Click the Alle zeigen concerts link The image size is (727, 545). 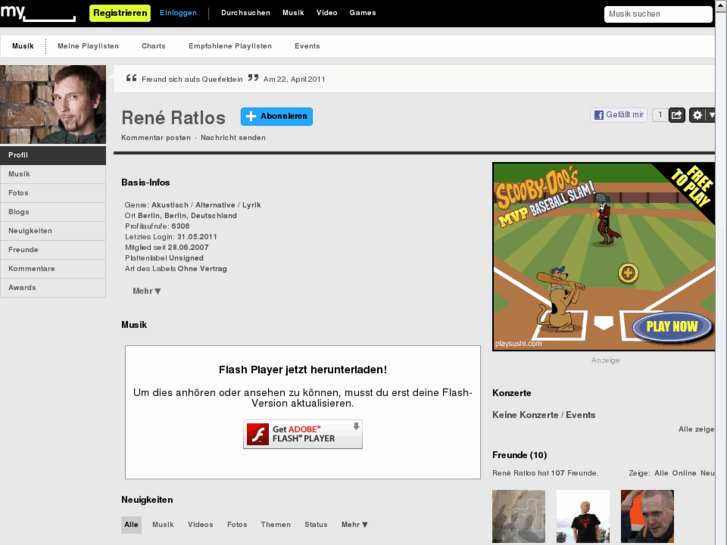coord(696,430)
